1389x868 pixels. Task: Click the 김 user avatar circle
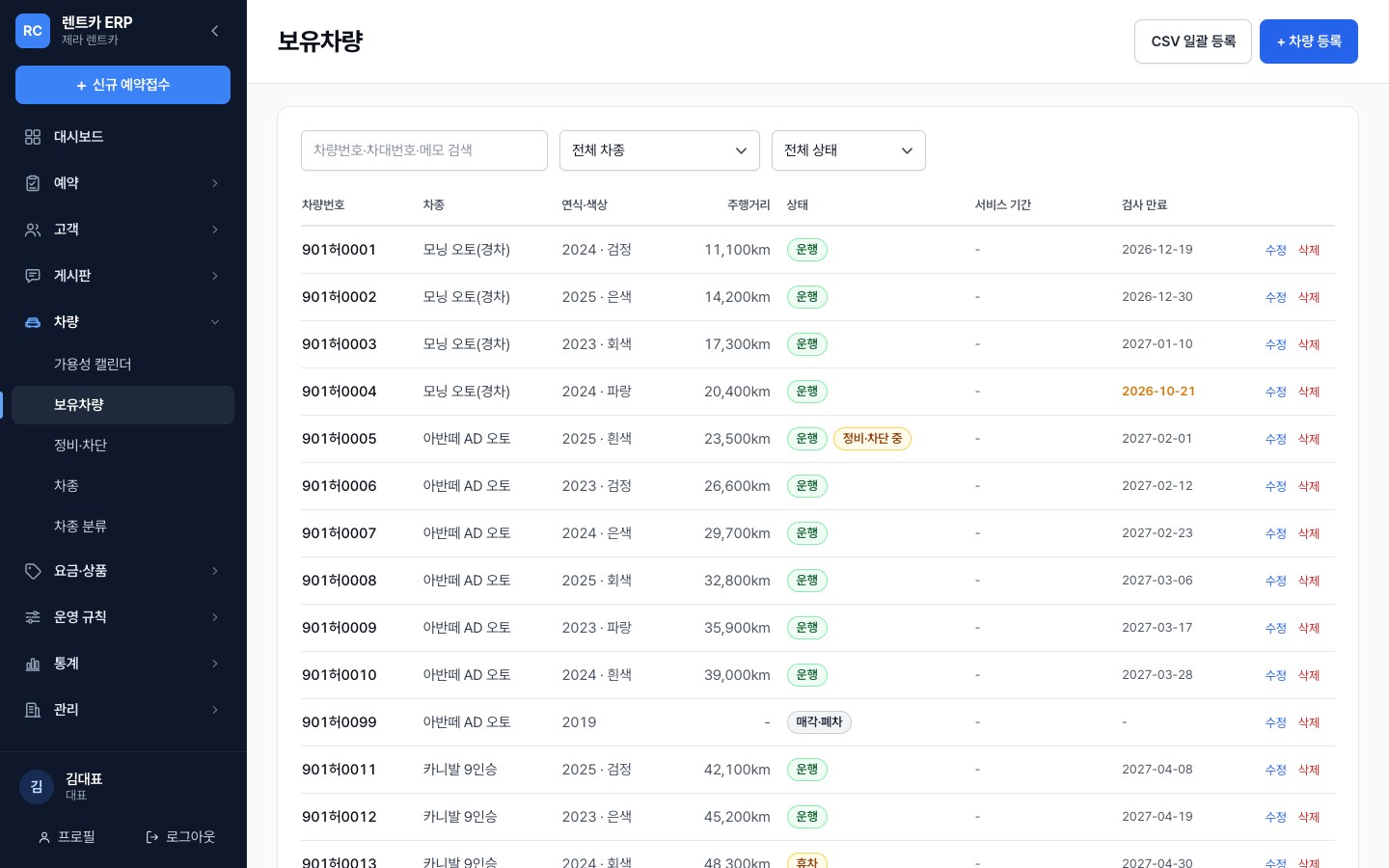click(x=37, y=787)
